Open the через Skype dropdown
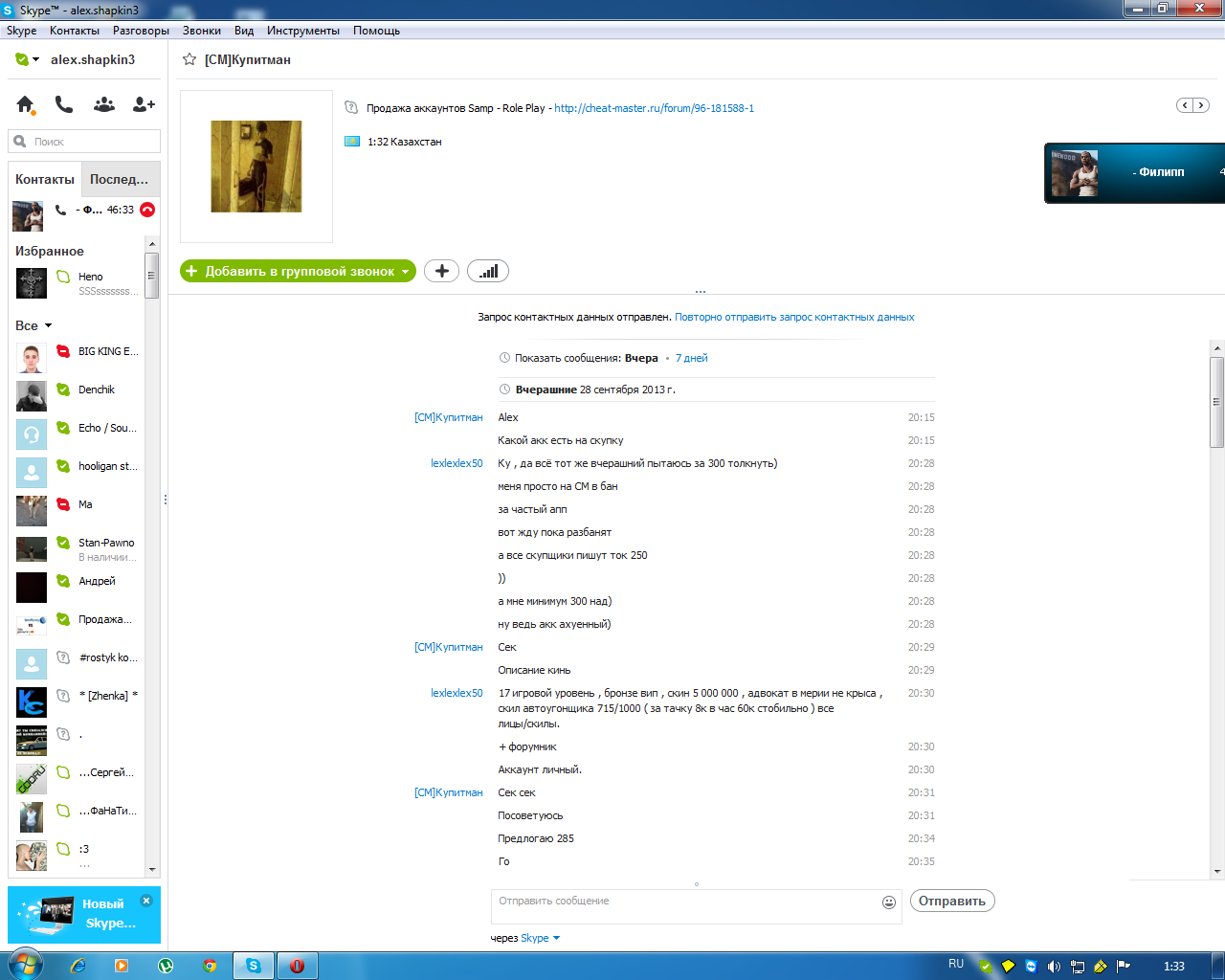Screen dimensions: 1225x980 (540, 938)
